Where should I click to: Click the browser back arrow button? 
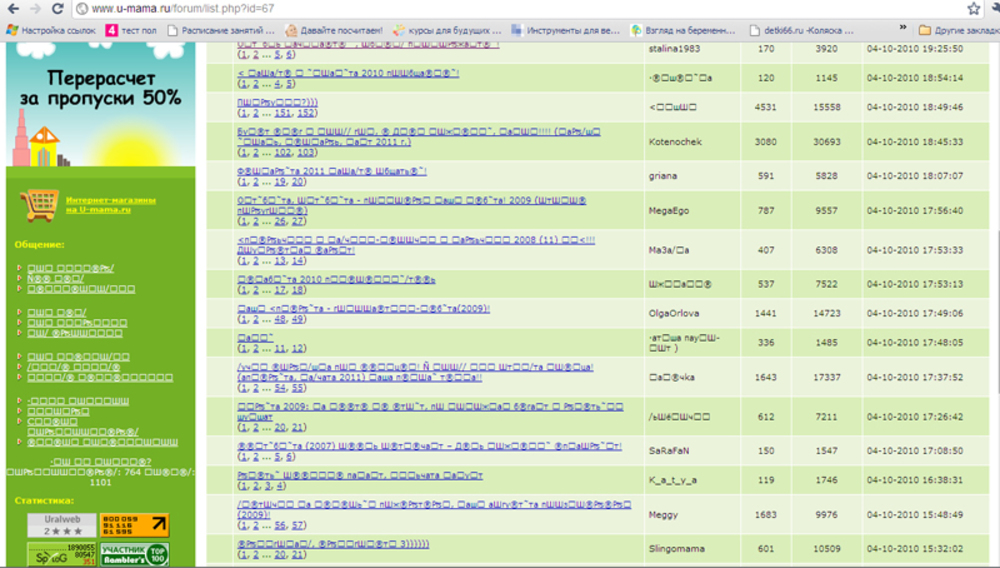coord(12,9)
